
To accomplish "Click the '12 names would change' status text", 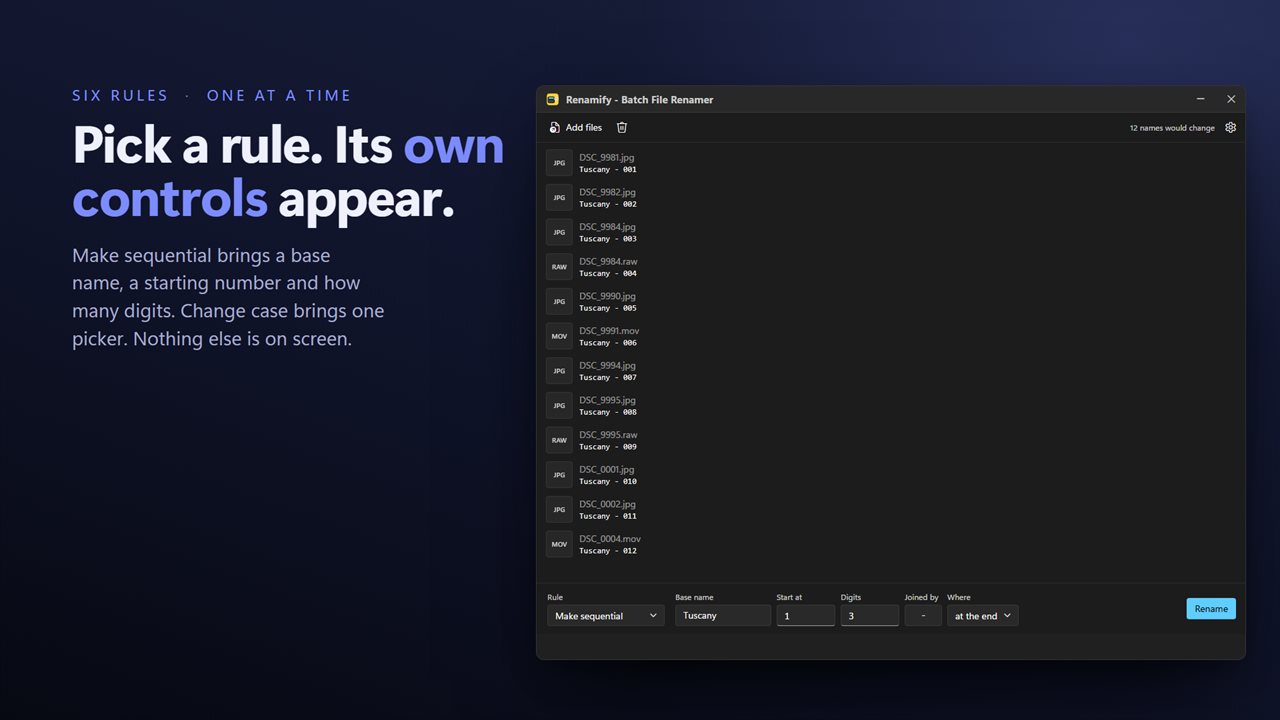I will point(1172,128).
